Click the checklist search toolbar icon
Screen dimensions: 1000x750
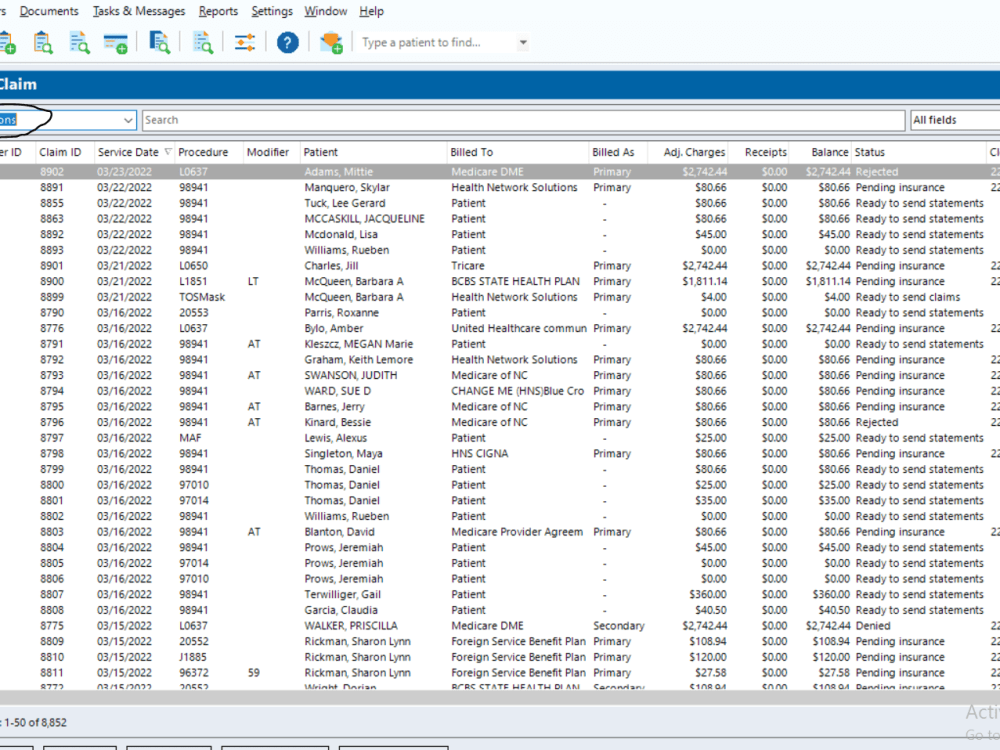click(203, 43)
